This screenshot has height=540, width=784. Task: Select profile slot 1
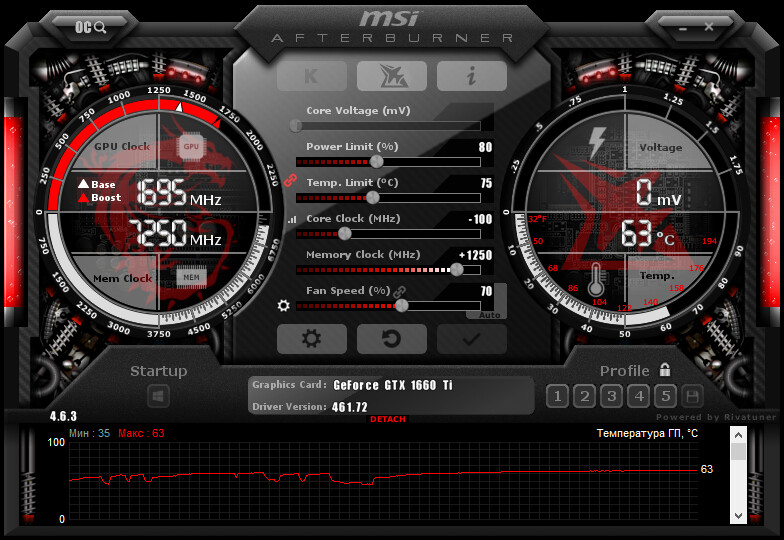(x=558, y=396)
